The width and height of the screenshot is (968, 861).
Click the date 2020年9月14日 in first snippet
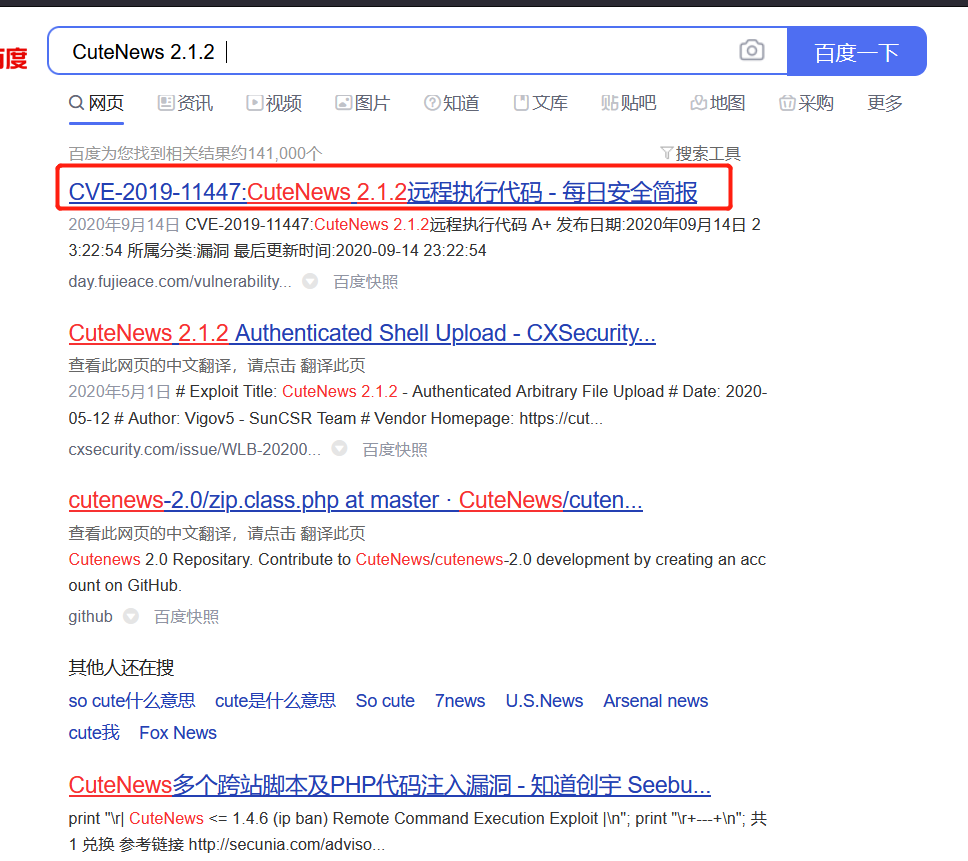coord(124,225)
